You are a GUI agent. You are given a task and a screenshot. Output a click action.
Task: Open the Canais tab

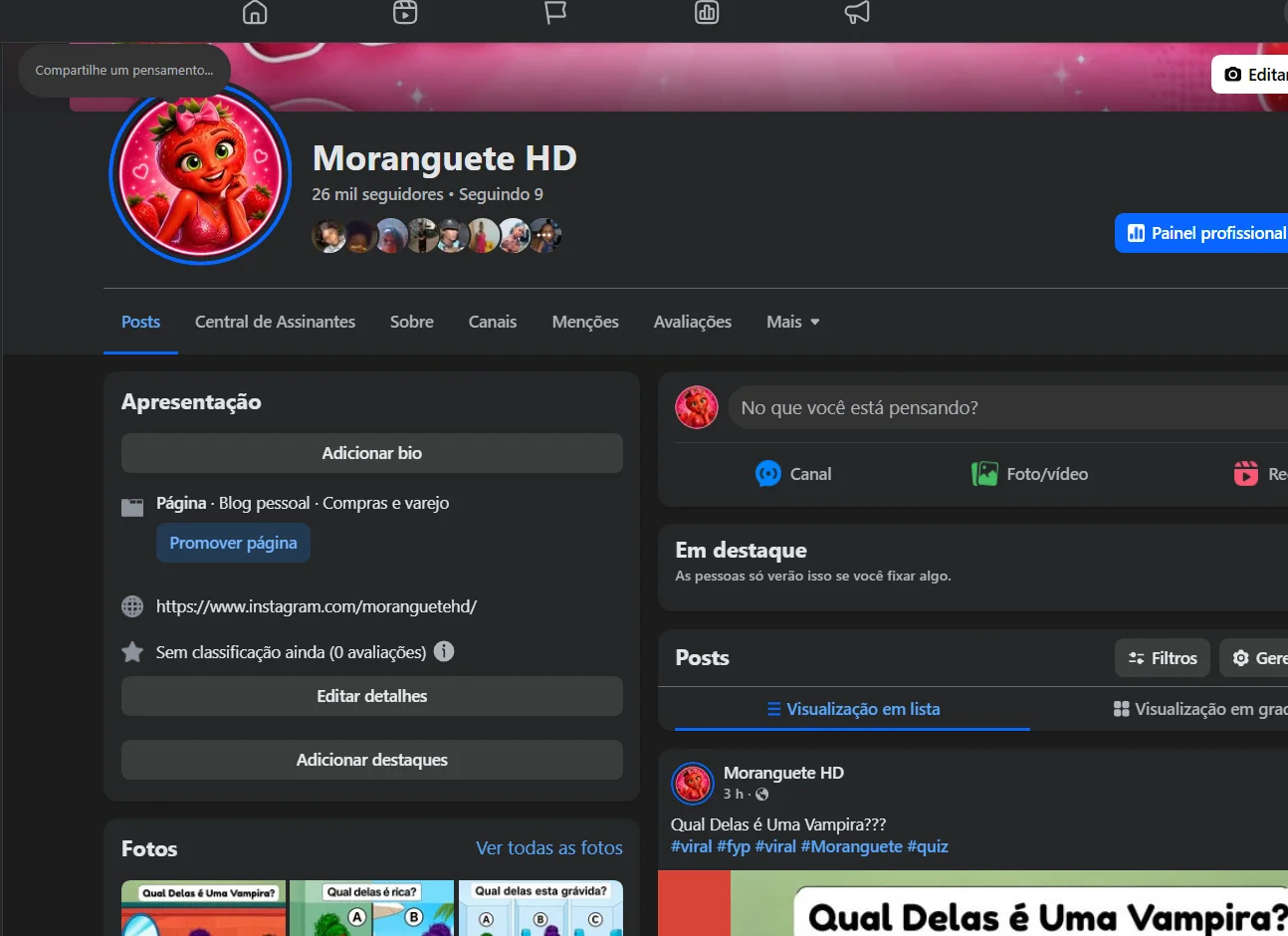(x=493, y=322)
